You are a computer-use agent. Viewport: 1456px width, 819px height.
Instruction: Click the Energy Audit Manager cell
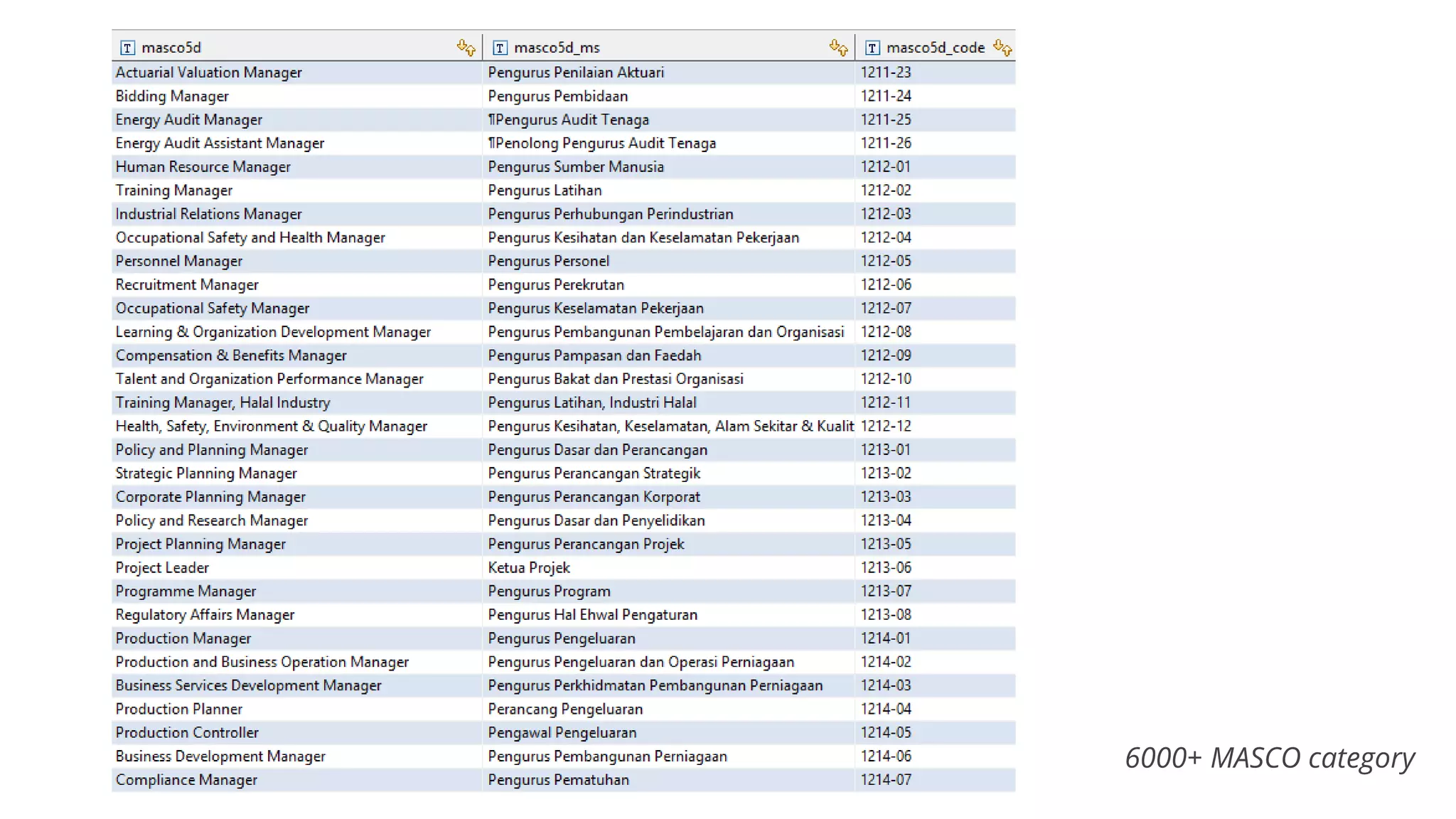tap(189, 120)
